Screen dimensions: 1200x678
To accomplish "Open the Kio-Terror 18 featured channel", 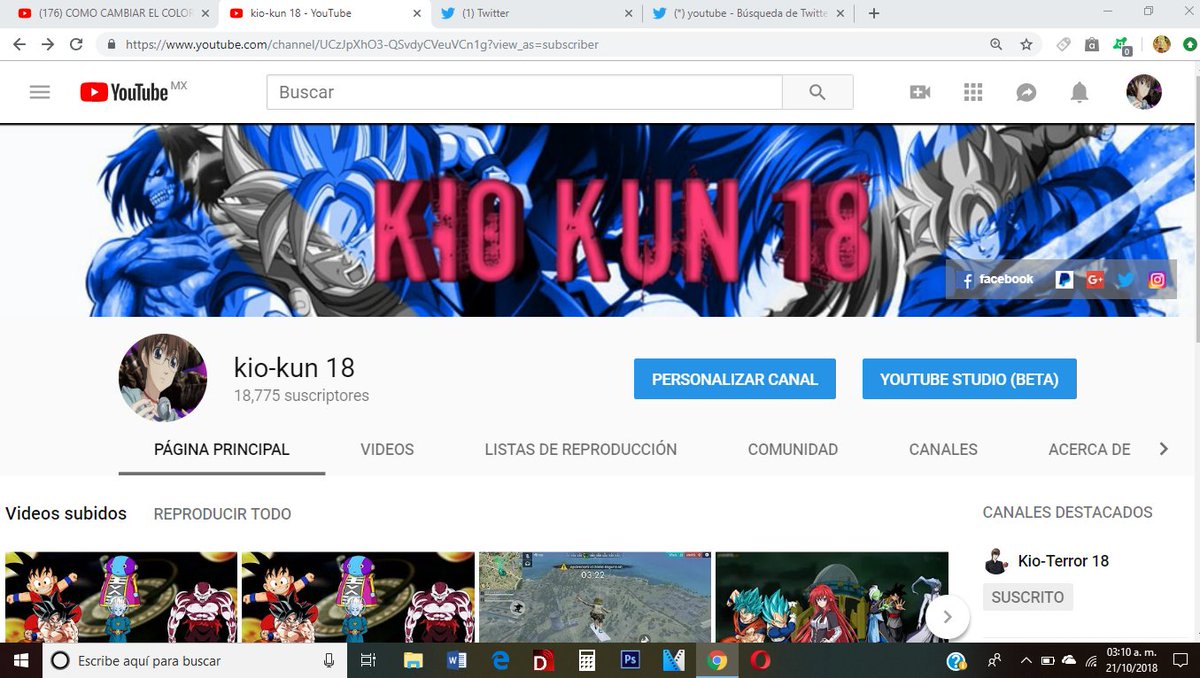I will pyautogui.click(x=1063, y=561).
